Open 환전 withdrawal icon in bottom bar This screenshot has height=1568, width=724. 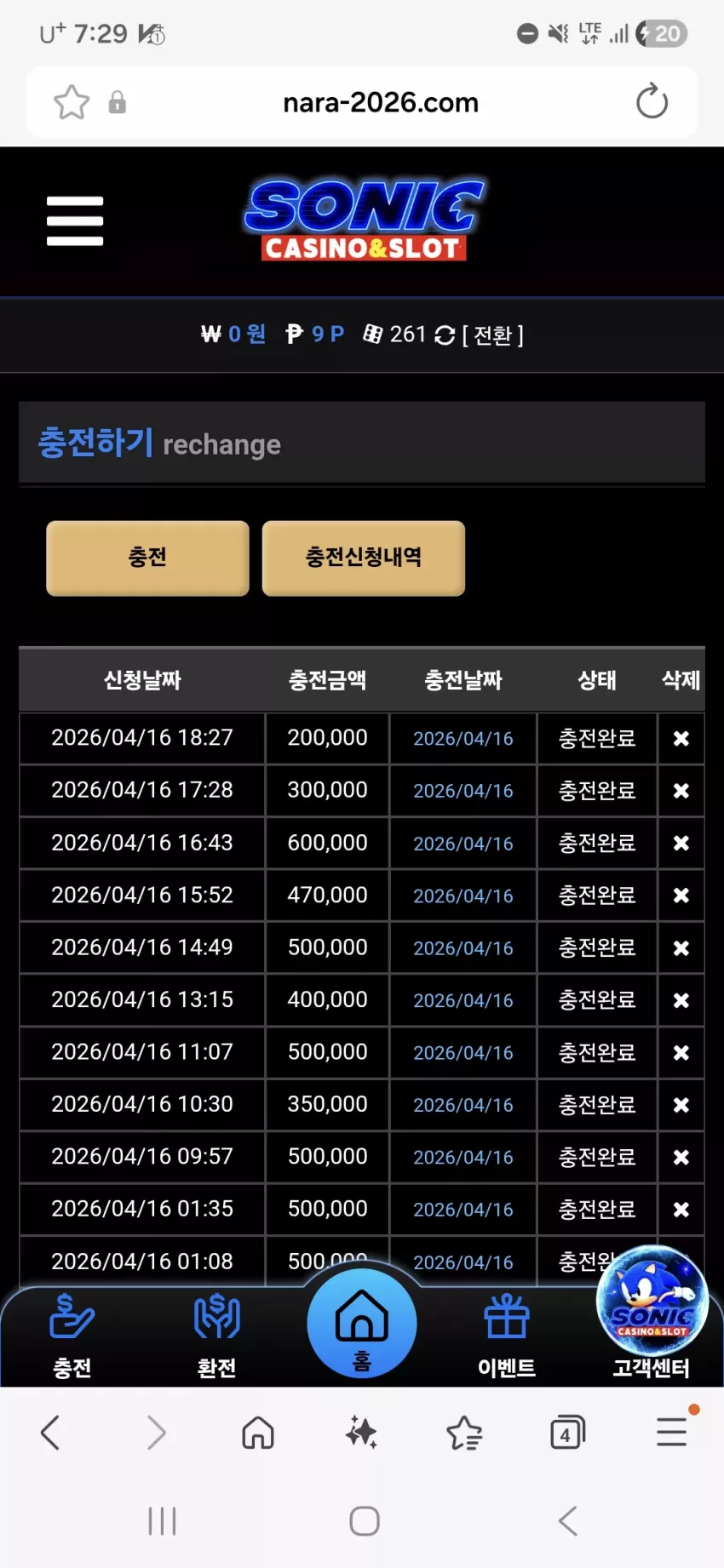[217, 1334]
